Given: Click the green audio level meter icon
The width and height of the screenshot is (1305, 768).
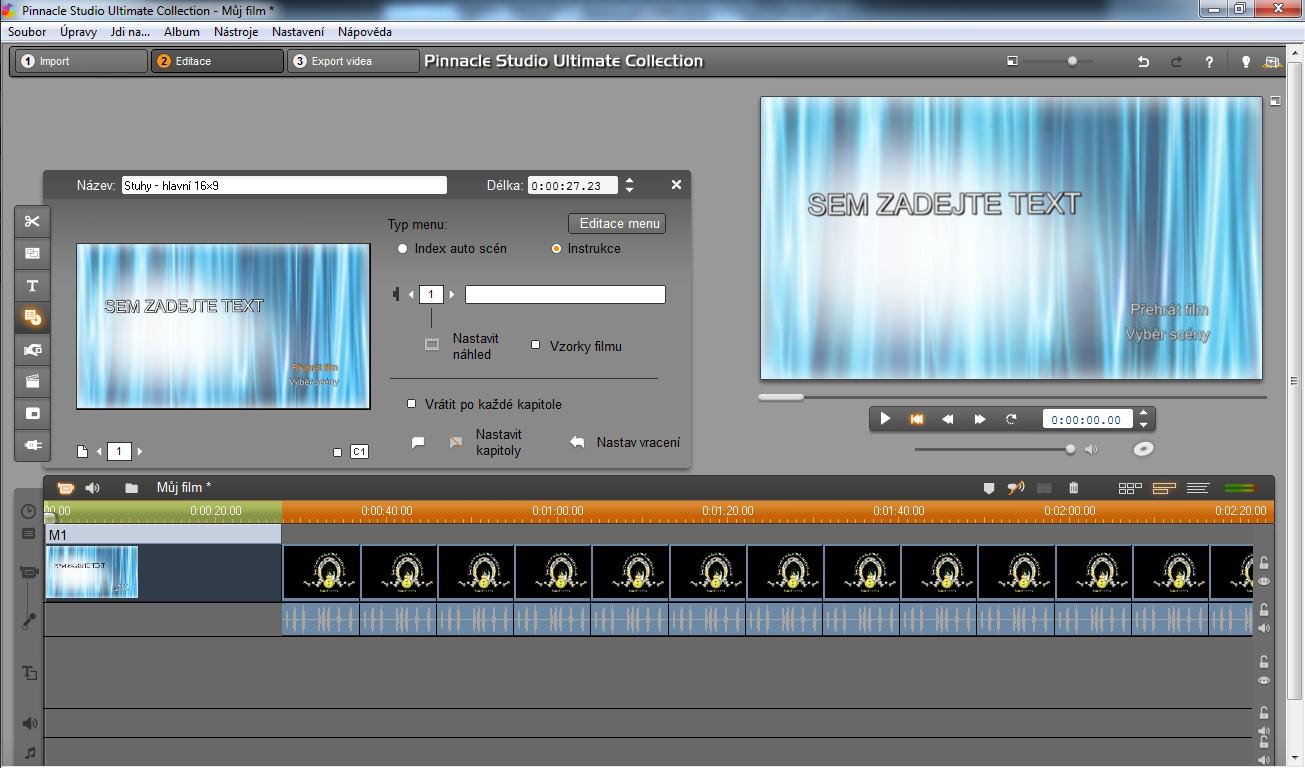Looking at the screenshot, I should (x=1240, y=488).
